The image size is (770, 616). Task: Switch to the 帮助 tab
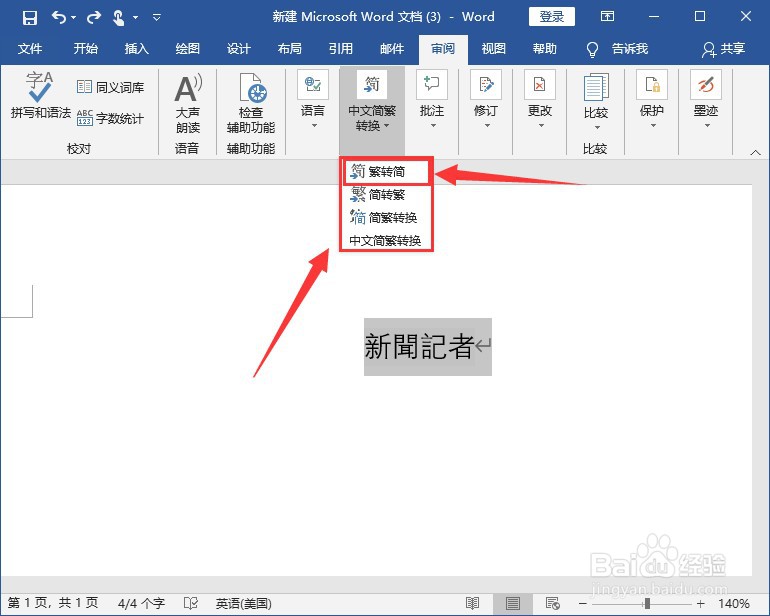coord(545,49)
